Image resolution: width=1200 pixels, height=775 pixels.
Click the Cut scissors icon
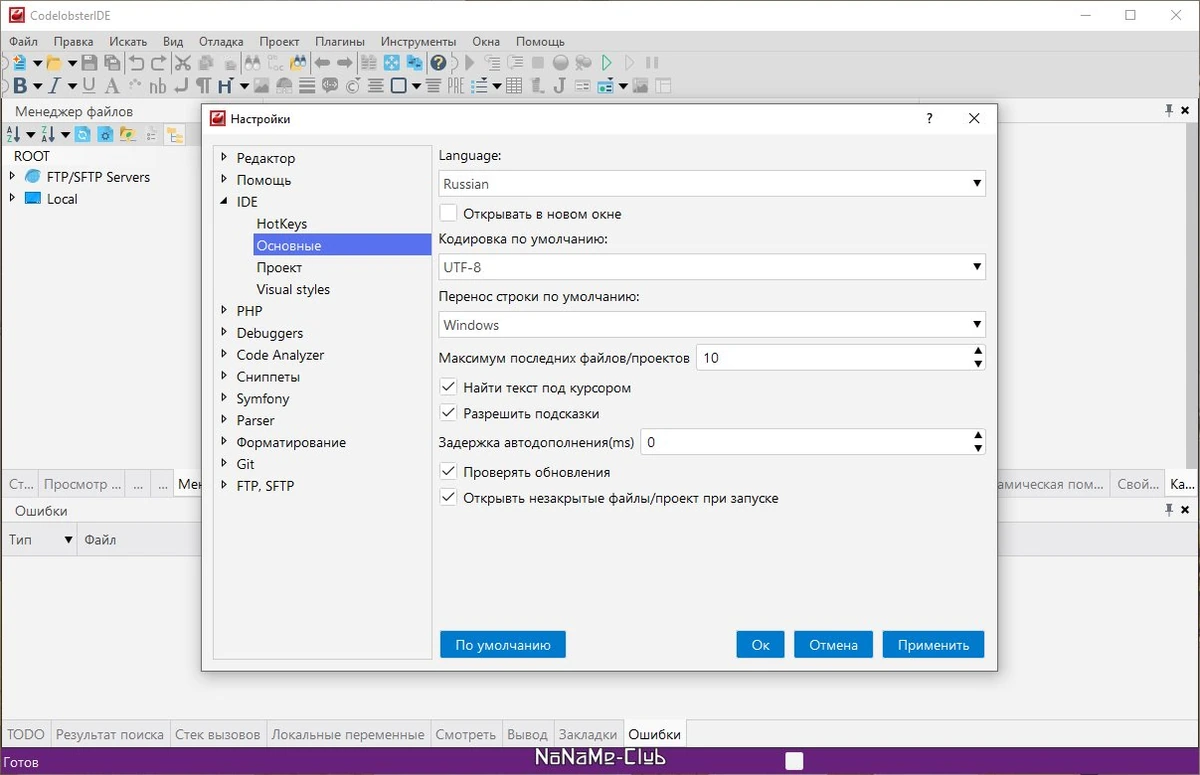[x=182, y=62]
